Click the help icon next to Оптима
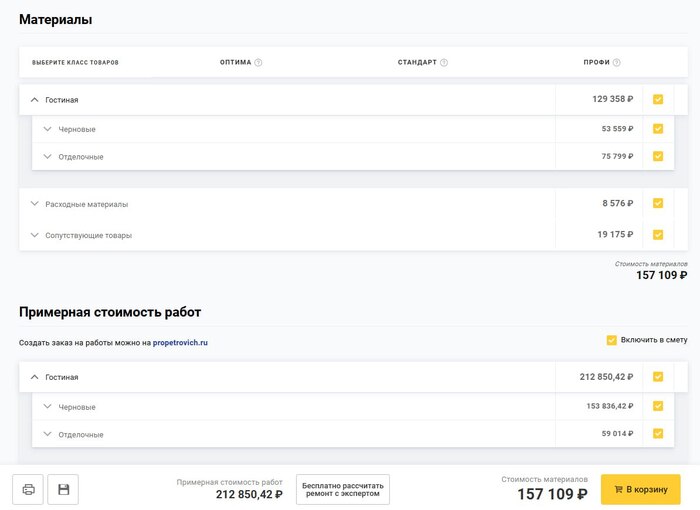 pyautogui.click(x=258, y=62)
